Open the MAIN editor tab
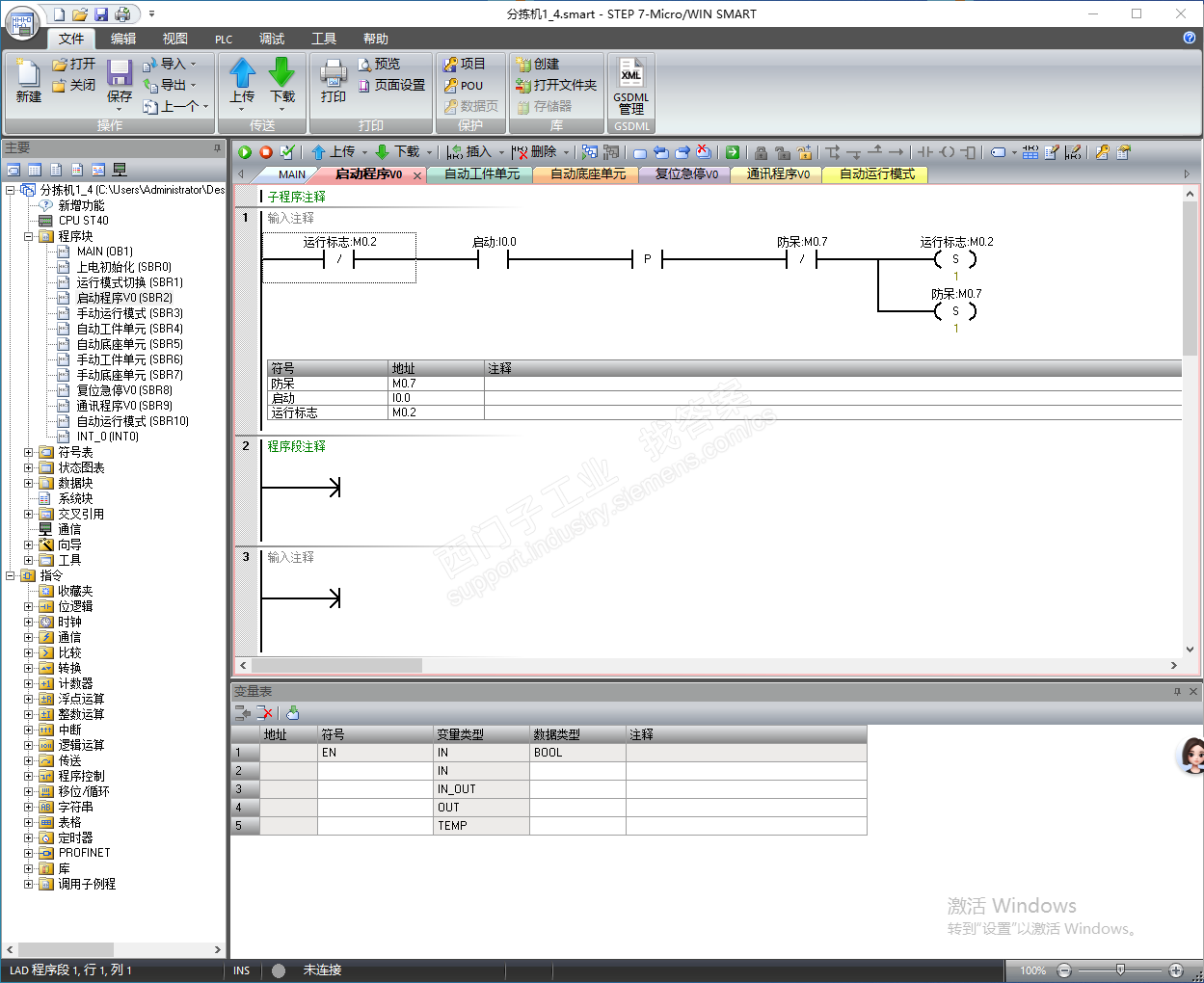 [291, 174]
